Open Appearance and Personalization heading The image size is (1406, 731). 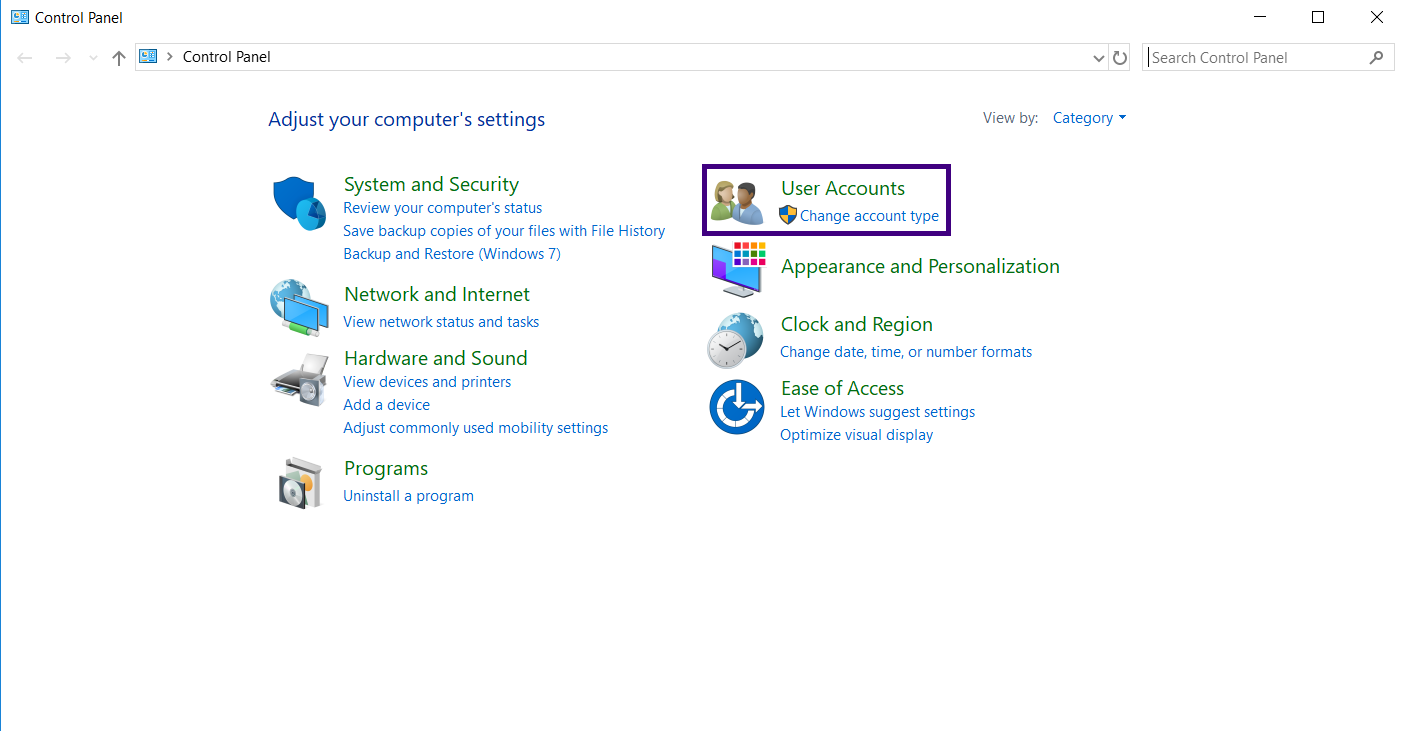click(920, 266)
